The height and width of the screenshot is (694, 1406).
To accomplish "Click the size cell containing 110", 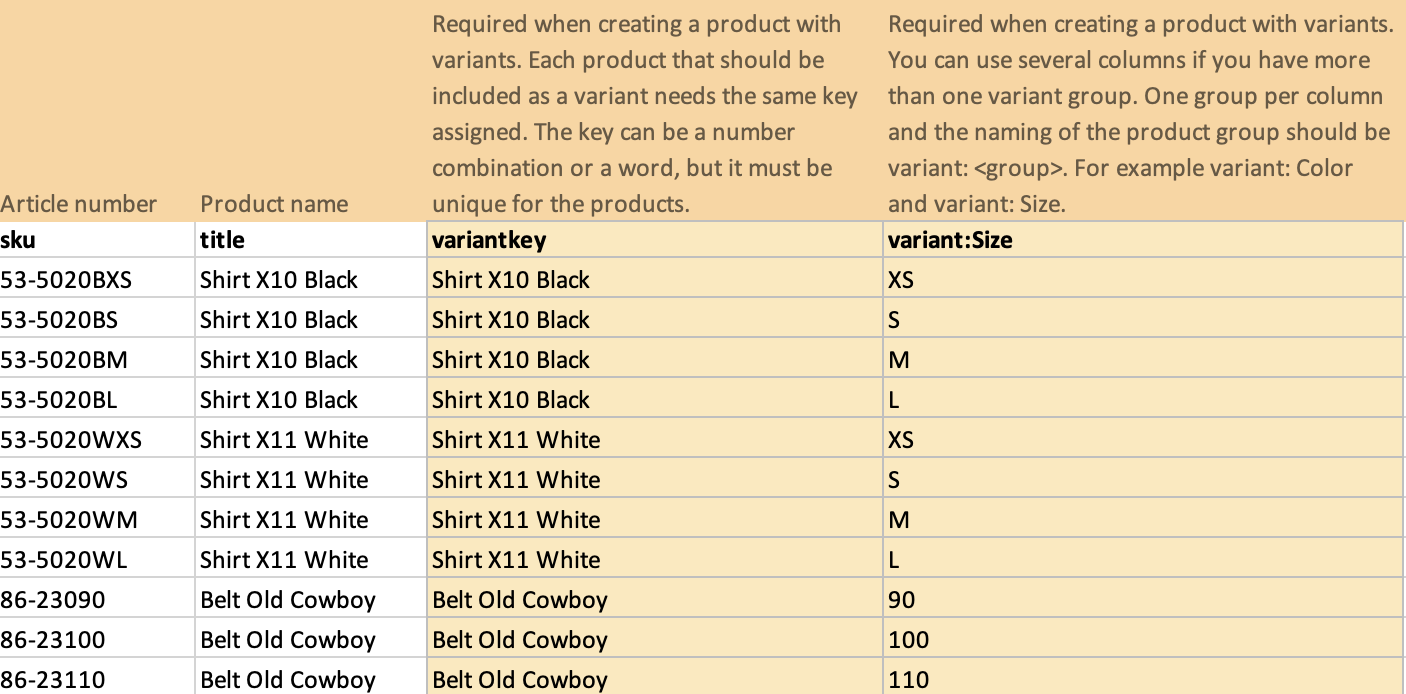I will pos(1144,677).
